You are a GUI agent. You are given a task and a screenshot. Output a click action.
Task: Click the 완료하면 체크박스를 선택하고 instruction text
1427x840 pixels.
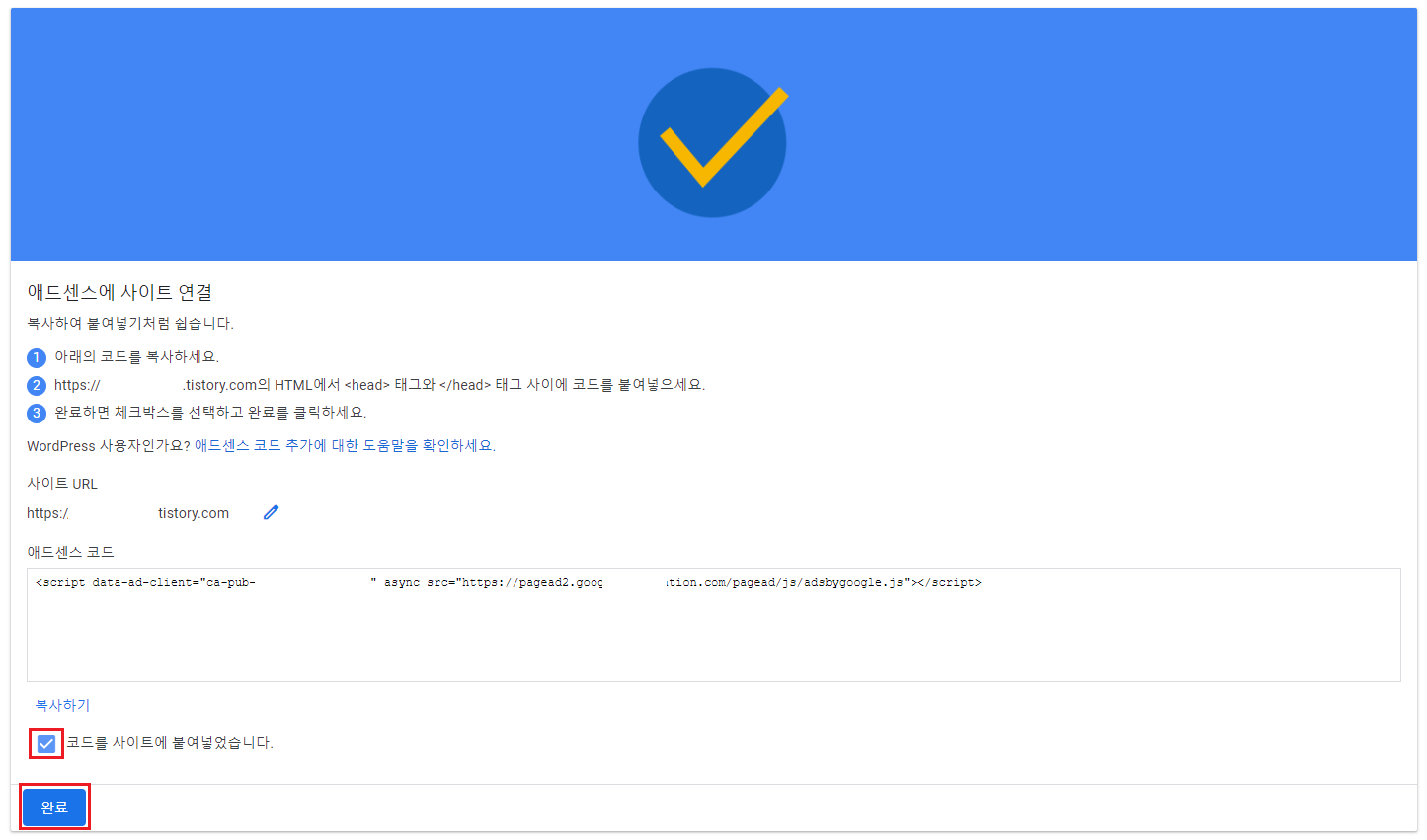[210, 413]
